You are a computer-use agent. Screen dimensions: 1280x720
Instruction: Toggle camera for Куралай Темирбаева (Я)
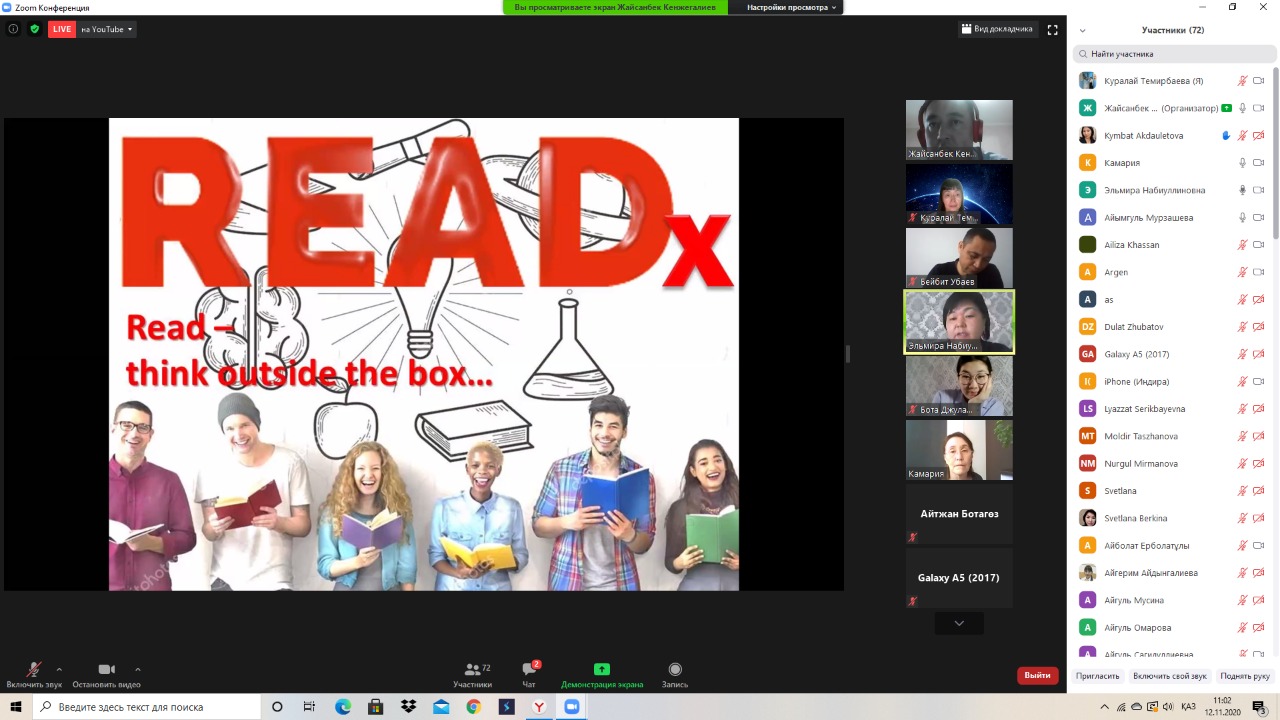pos(1259,81)
